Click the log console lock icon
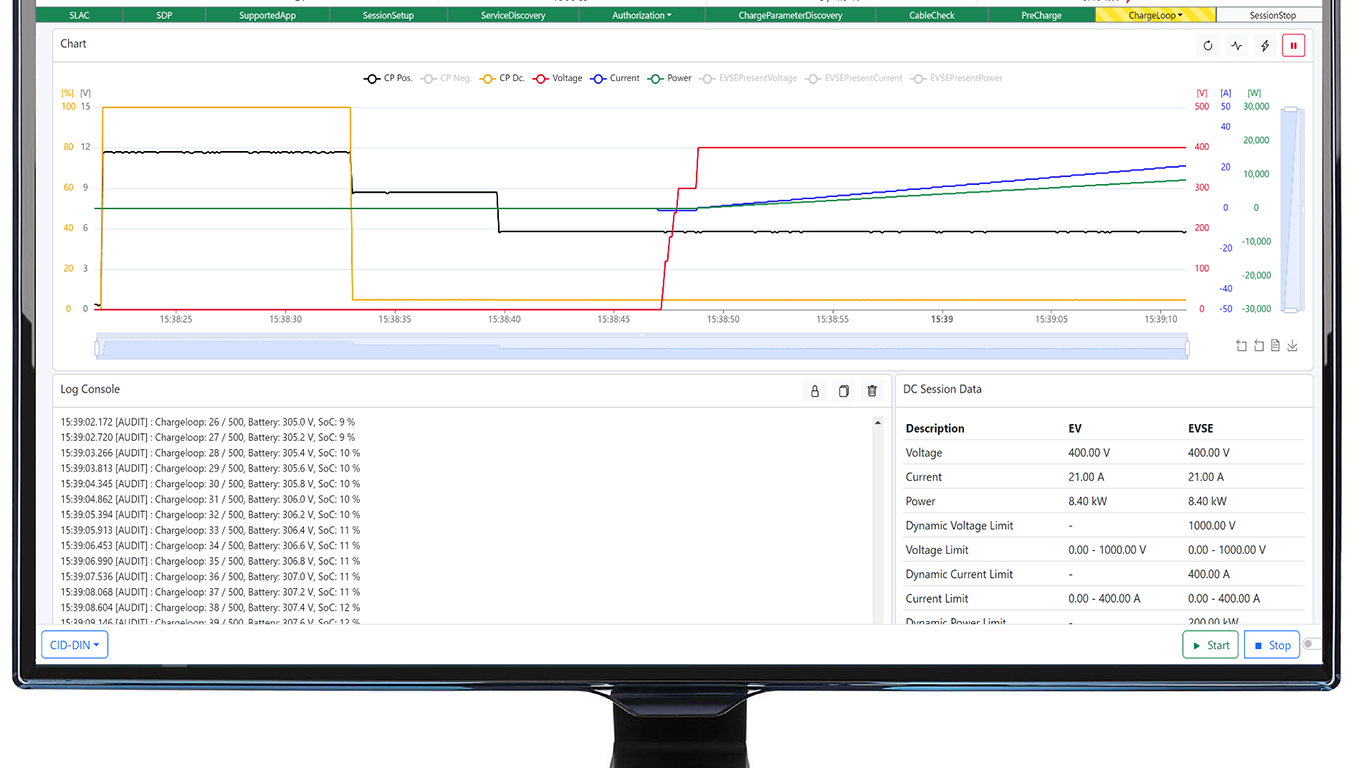1366x768 pixels. 814,391
